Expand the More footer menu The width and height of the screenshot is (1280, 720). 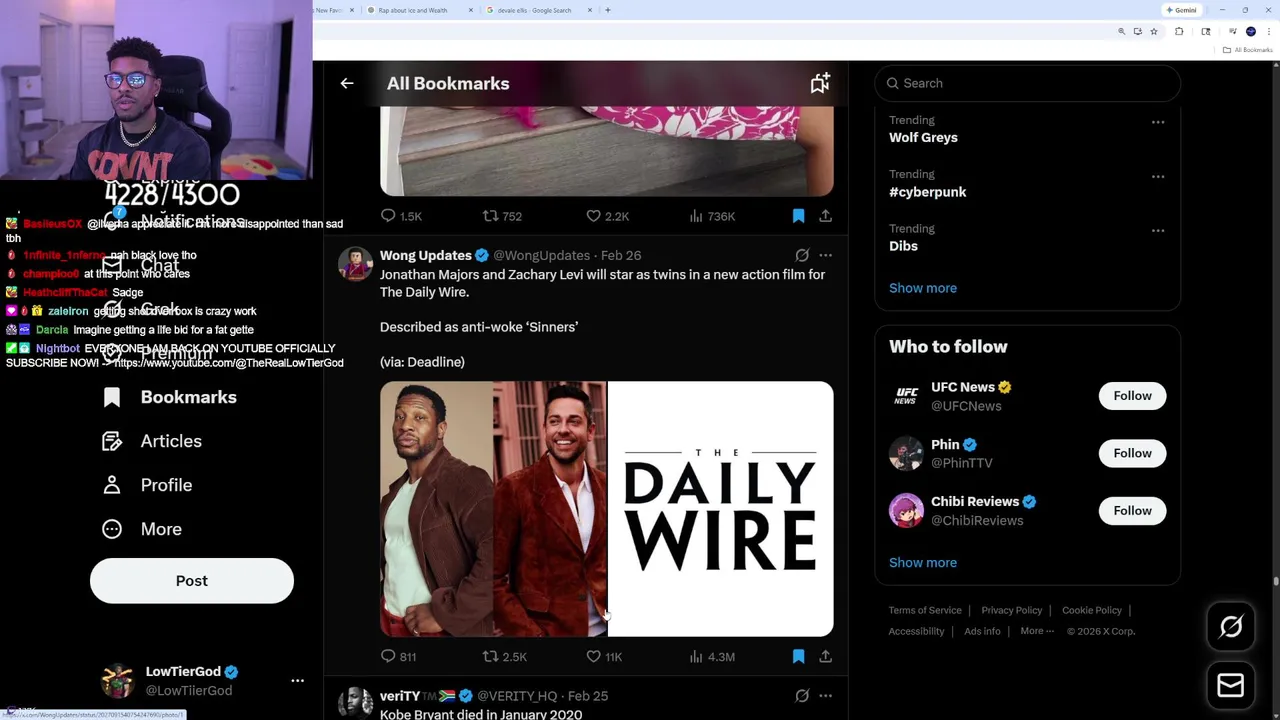pyautogui.click(x=1037, y=631)
